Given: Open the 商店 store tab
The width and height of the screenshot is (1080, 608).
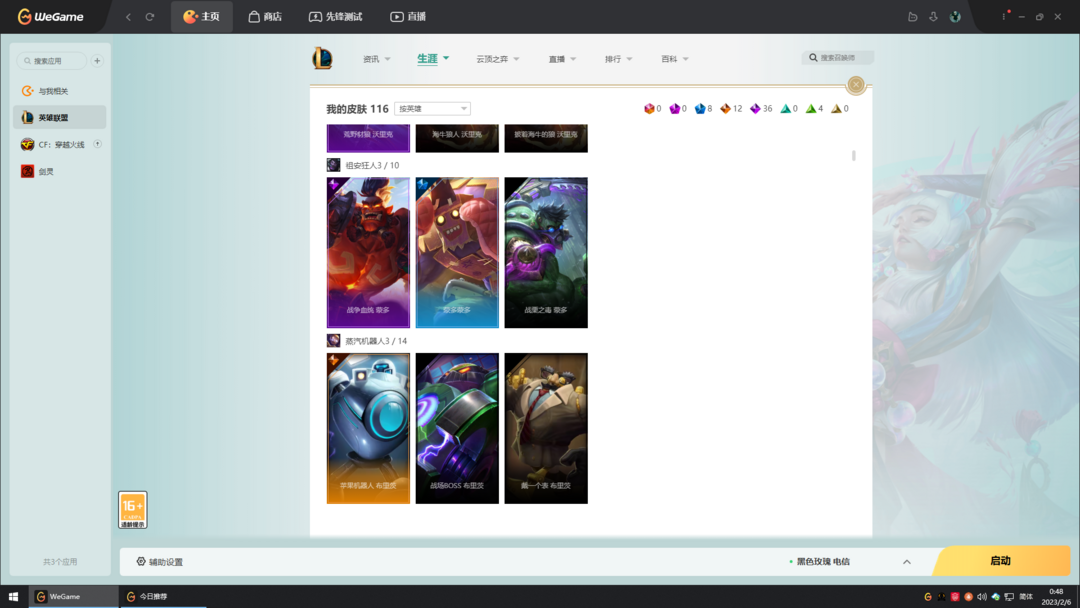Looking at the screenshot, I should pyautogui.click(x=265, y=17).
